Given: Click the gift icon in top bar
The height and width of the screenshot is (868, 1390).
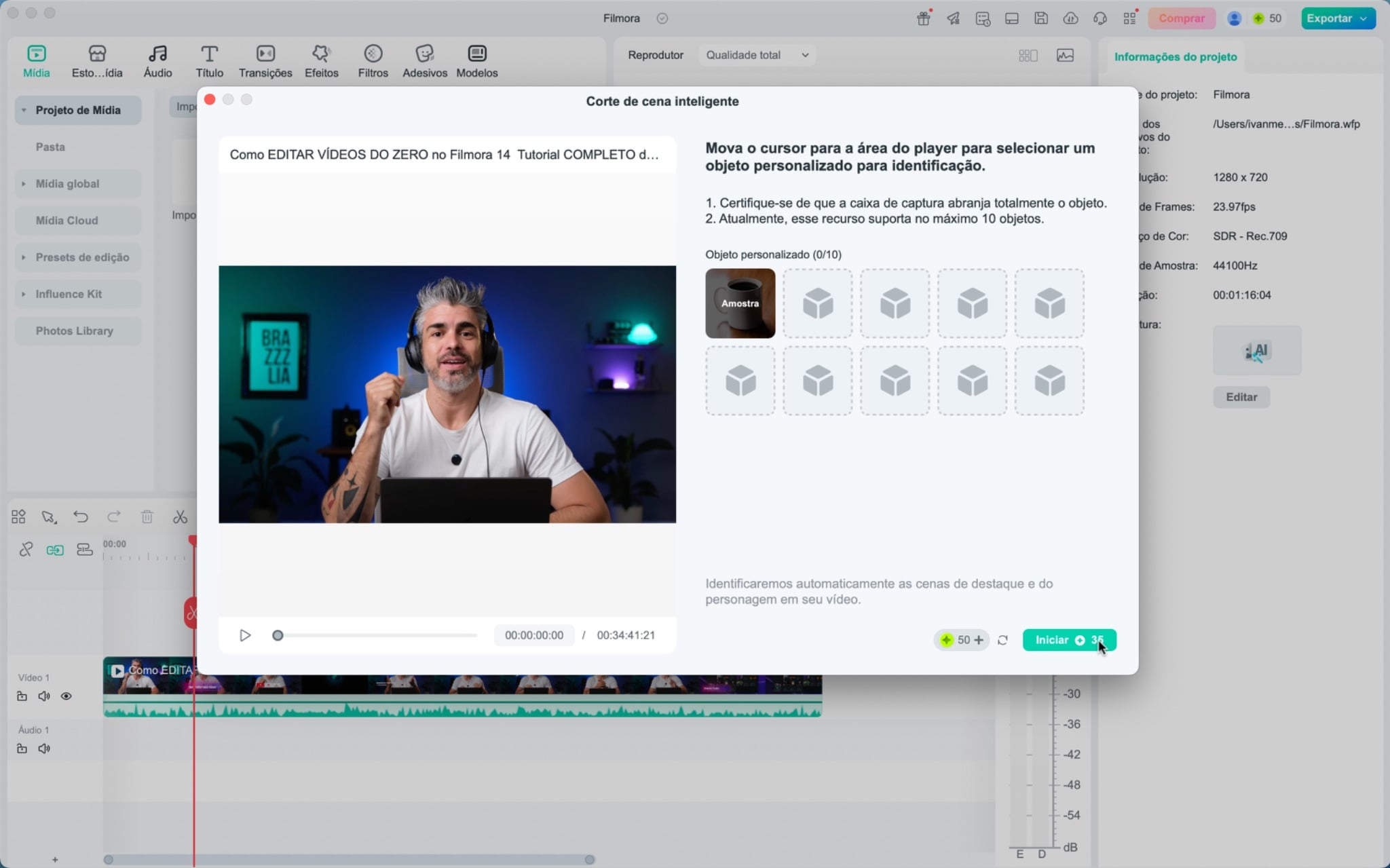Looking at the screenshot, I should (x=924, y=18).
